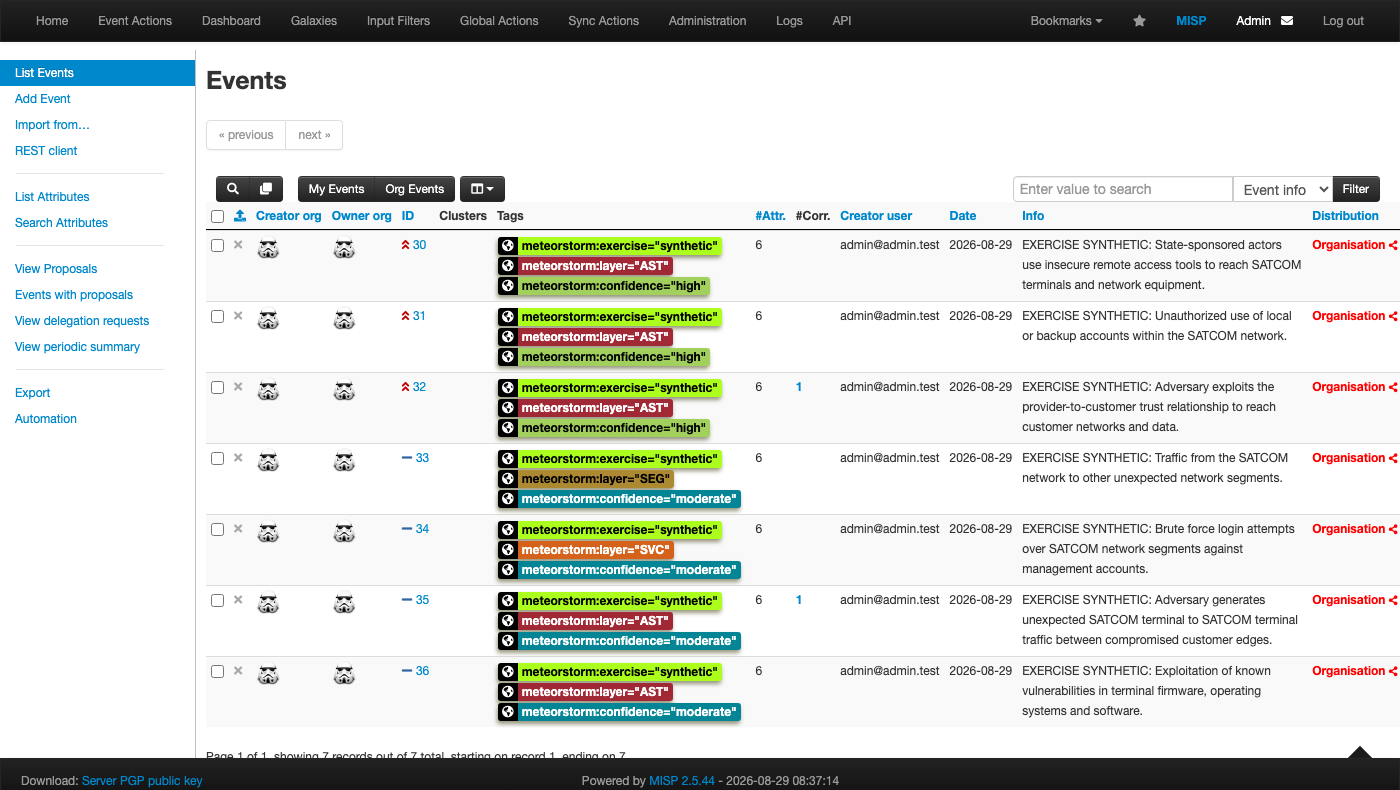Click the high threat chevron icon for event 31
The width and height of the screenshot is (1400, 790).
pos(405,316)
